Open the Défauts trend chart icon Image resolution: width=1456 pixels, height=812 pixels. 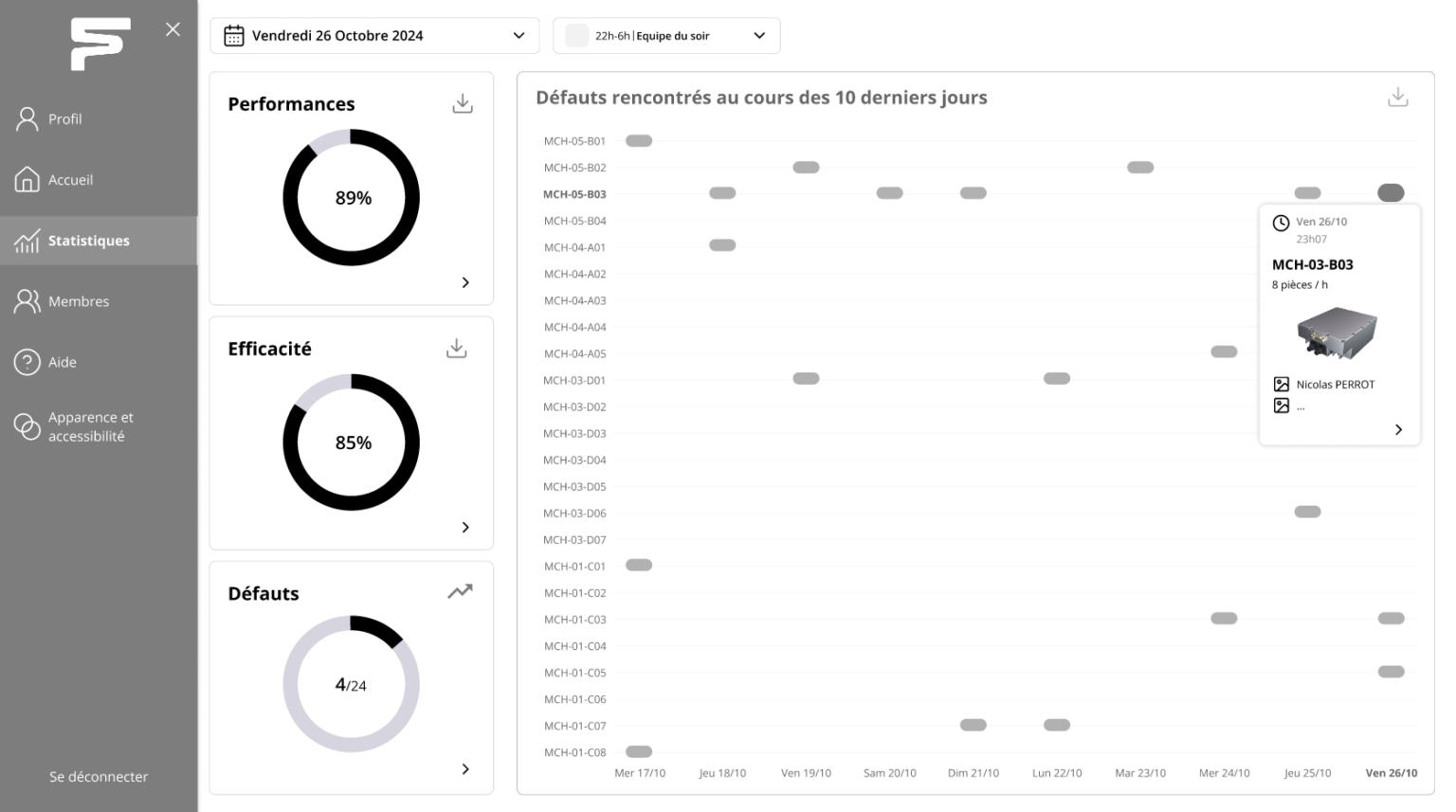460,592
